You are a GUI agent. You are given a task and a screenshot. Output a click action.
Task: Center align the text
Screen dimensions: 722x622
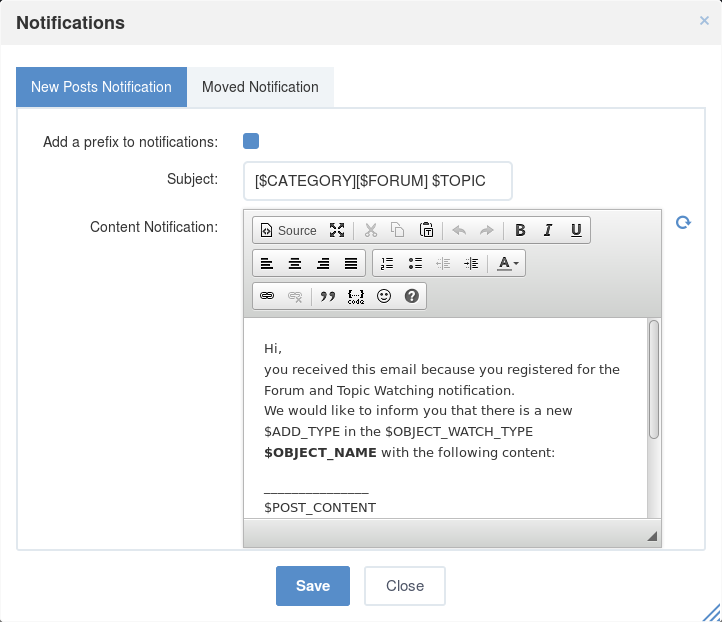coord(295,263)
